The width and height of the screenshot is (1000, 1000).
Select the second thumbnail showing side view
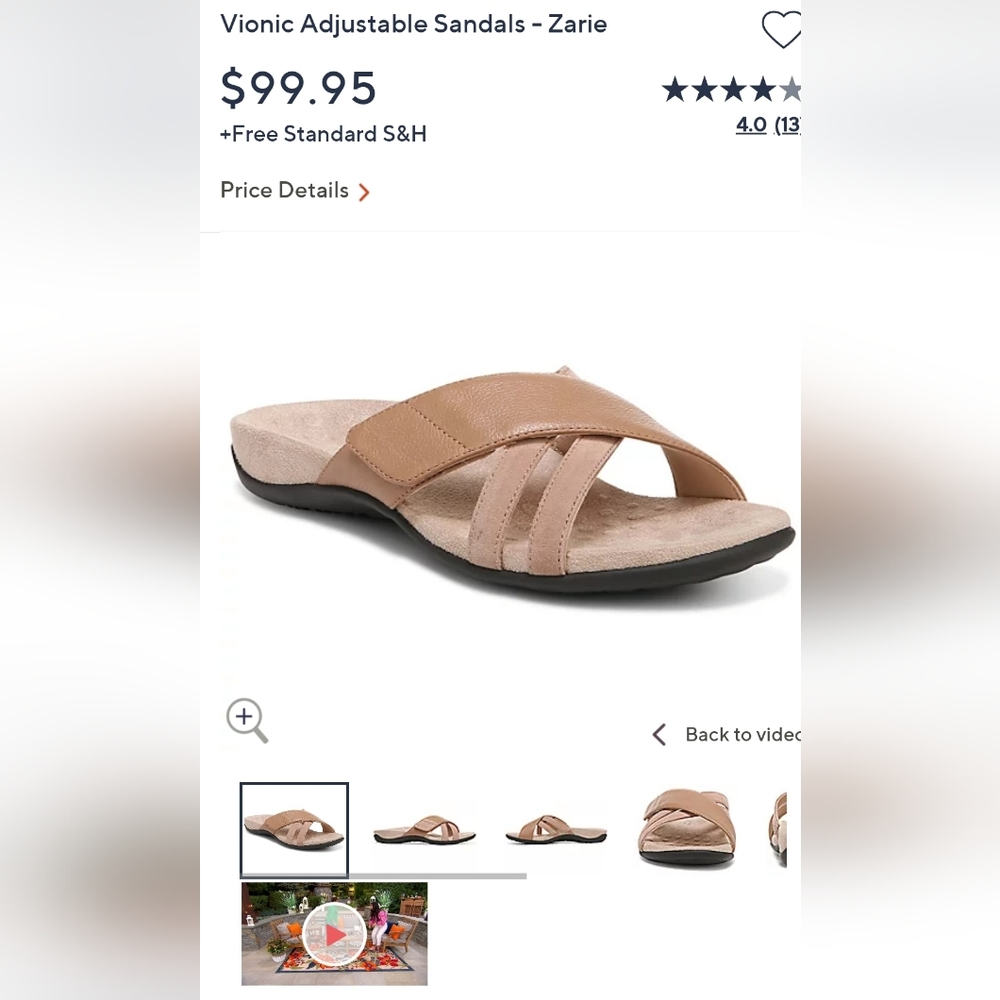coord(424,829)
